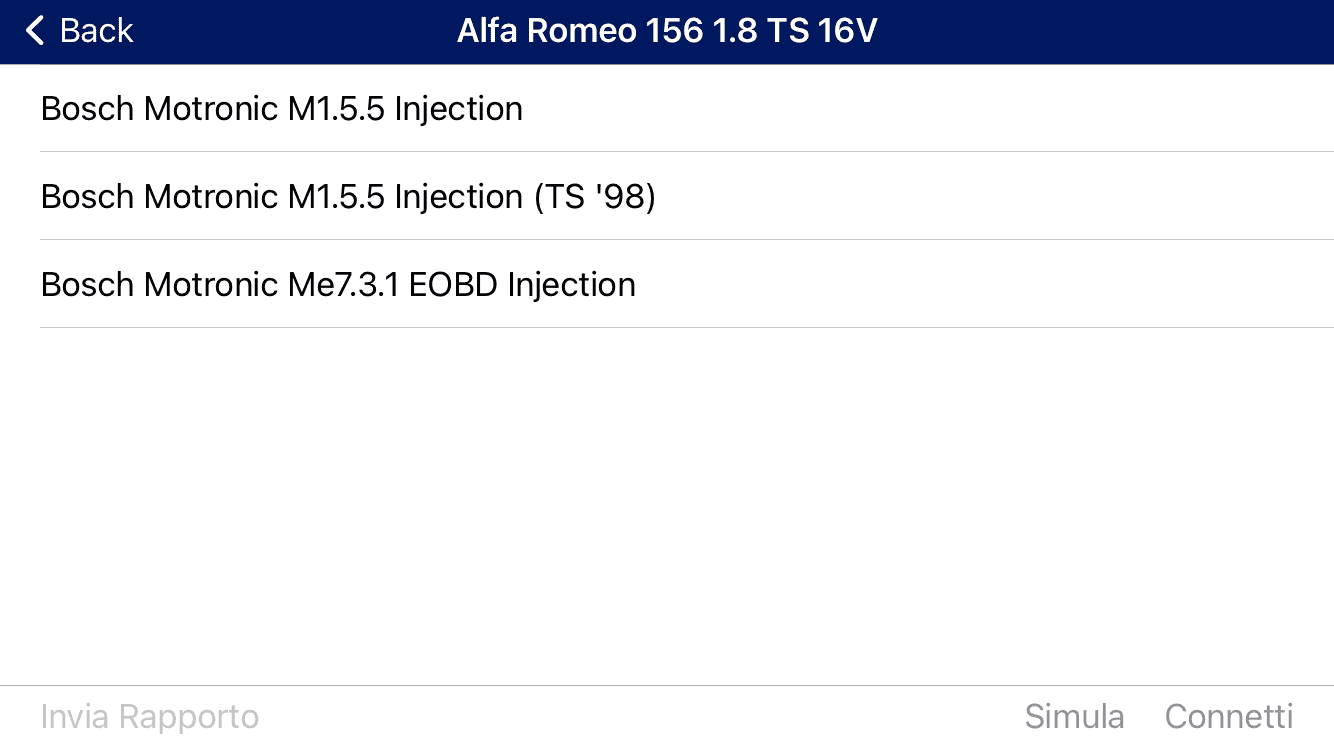Select Bosch Motronic M1.5.5 Injection

[282, 108]
